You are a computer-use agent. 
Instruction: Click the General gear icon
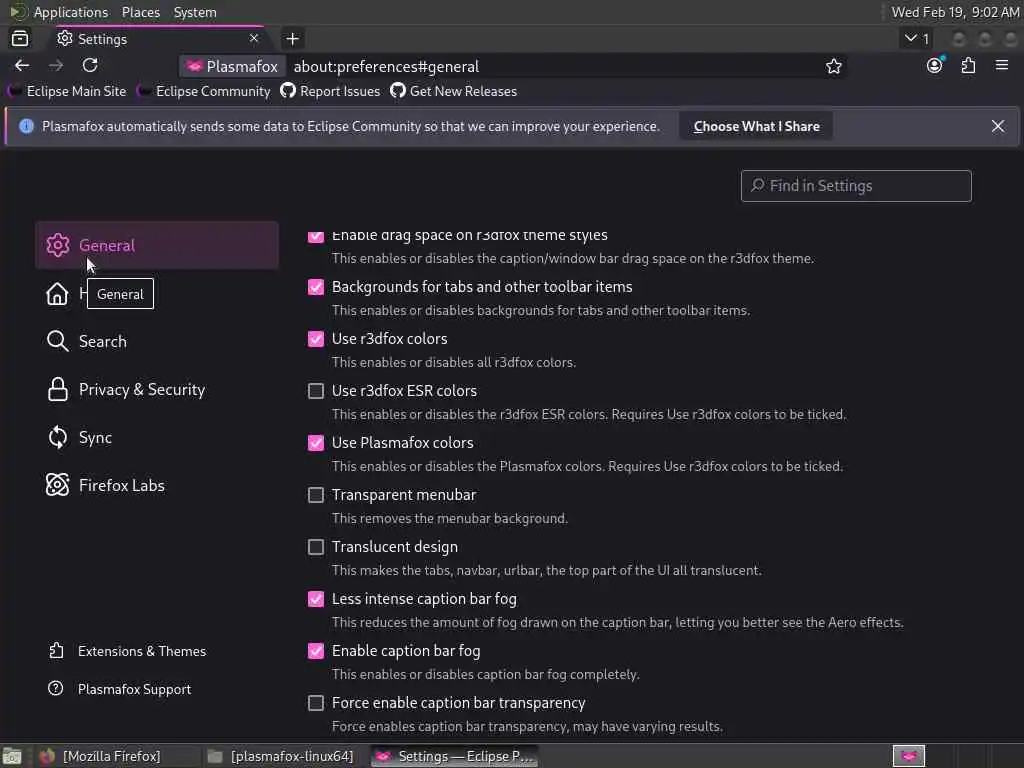(57, 245)
